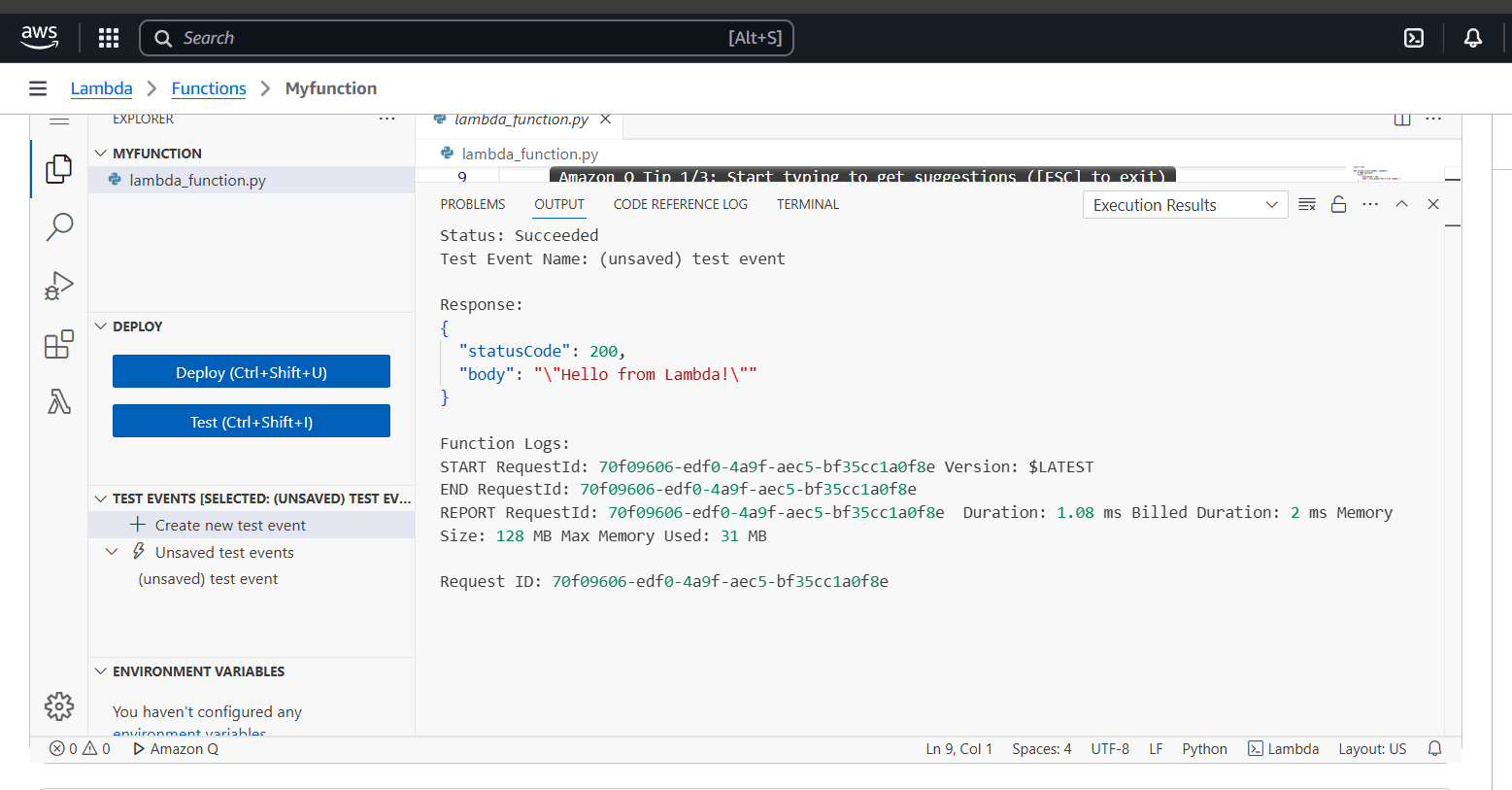Select the lambda_function.py editor tab
1512x790 pixels.
click(521, 120)
